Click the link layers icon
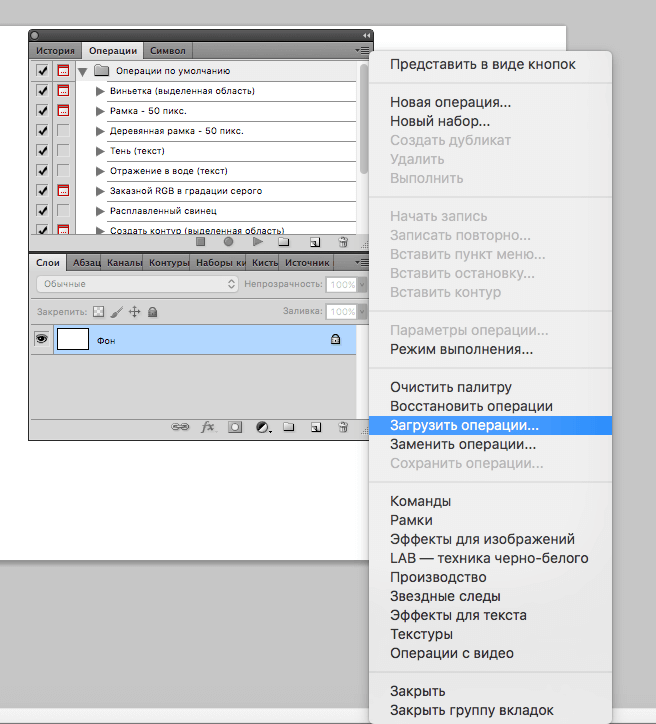The height and width of the screenshot is (724, 656). 180,427
